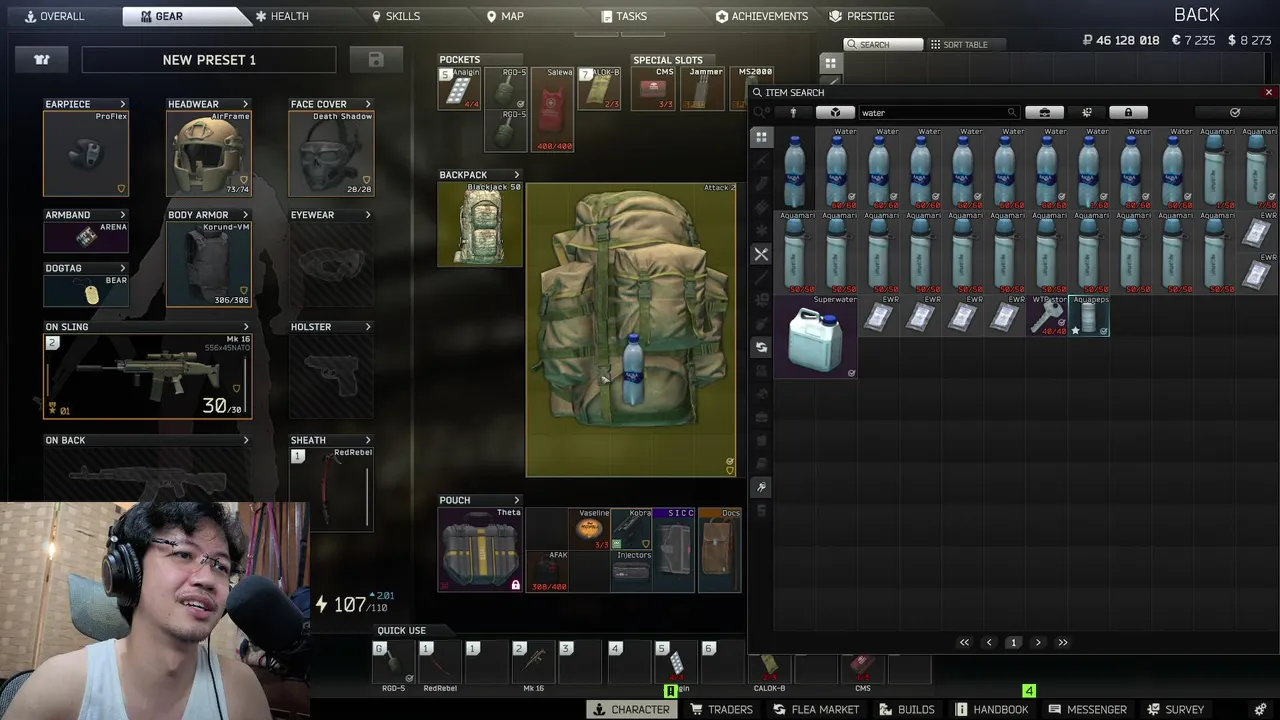Image resolution: width=1280 pixels, height=720 pixels.
Task: Select the RedRebel ice pick in the sheath slot
Action: pyautogui.click(x=331, y=488)
